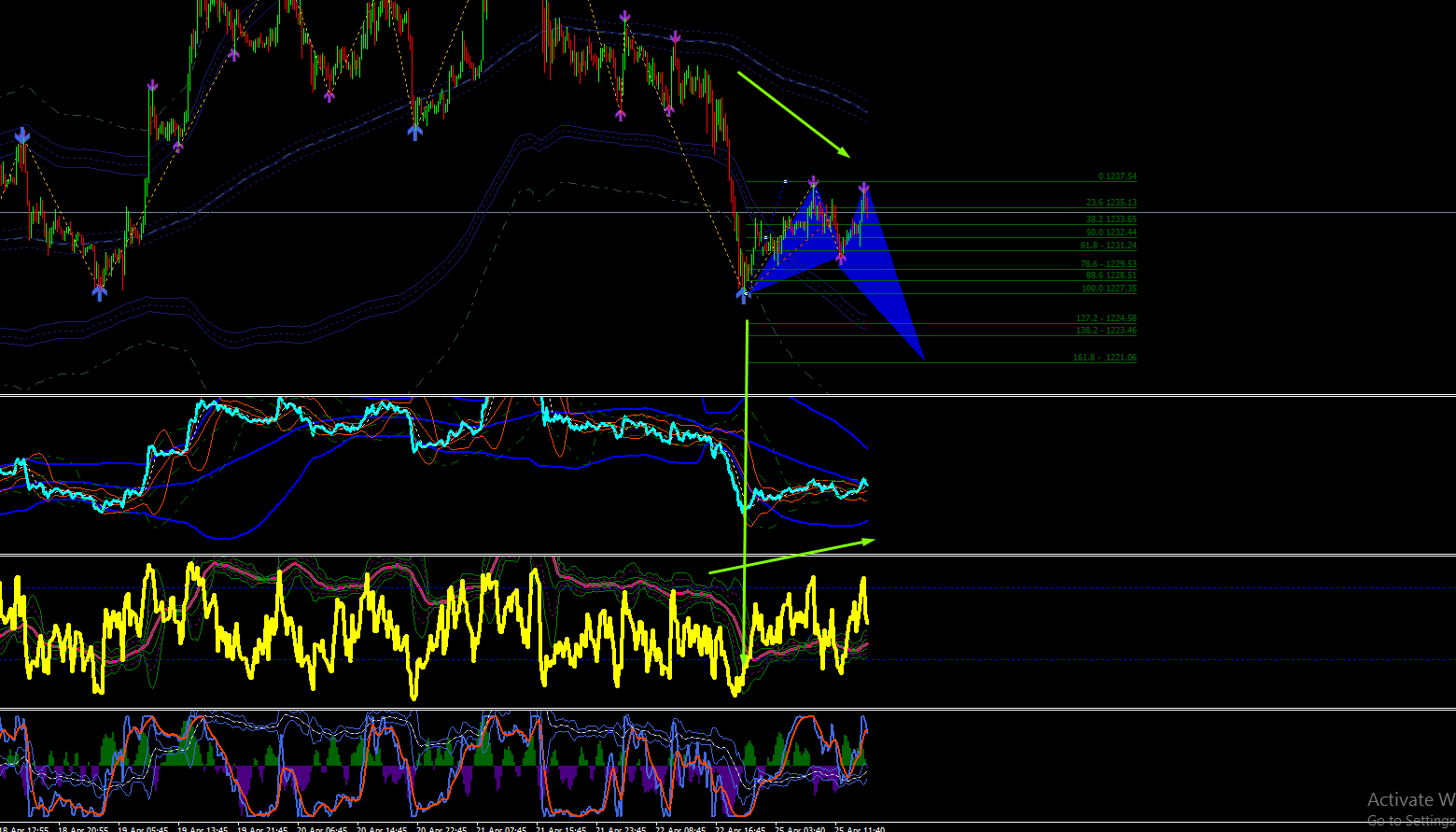Click the 127.2 - 1224.58 extension label
1456x832 pixels.
pyautogui.click(x=1107, y=318)
